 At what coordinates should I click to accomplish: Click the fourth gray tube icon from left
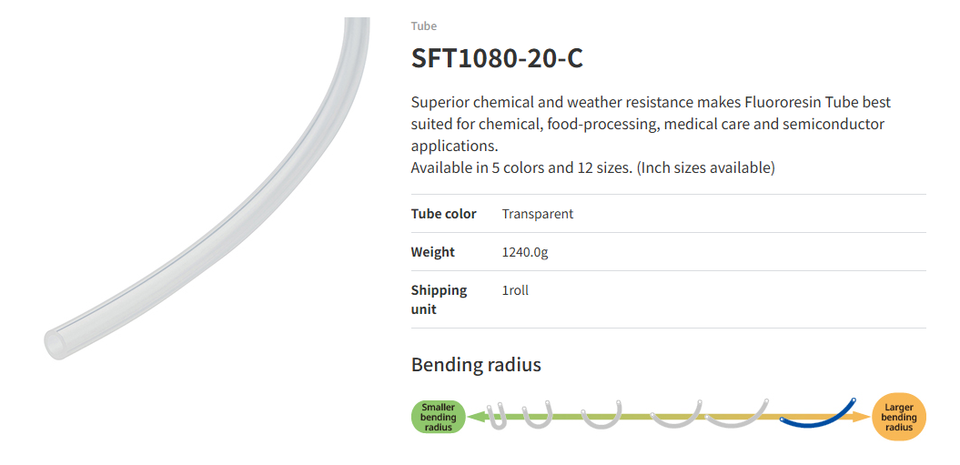pos(674,415)
